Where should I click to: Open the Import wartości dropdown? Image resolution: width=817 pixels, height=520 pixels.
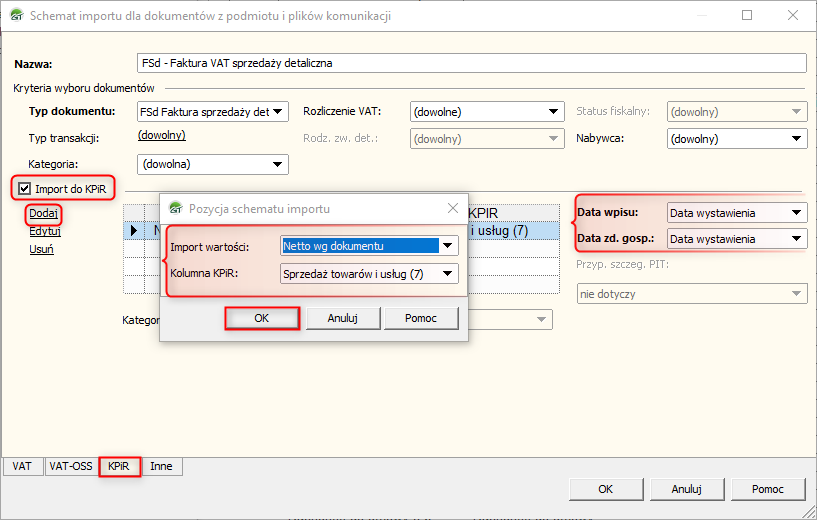pos(448,246)
